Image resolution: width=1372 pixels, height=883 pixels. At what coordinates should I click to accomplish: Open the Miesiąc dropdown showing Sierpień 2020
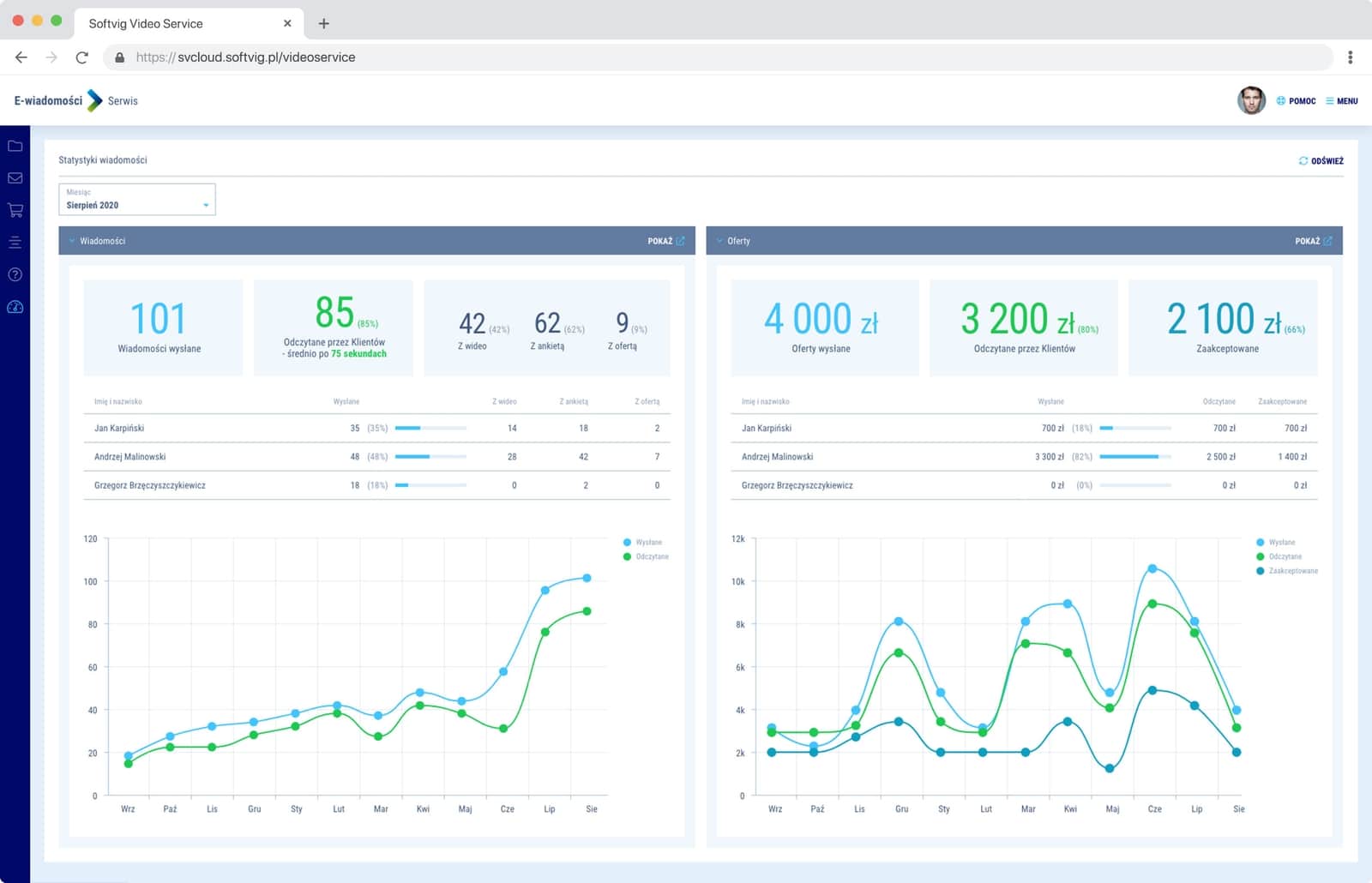(137, 200)
